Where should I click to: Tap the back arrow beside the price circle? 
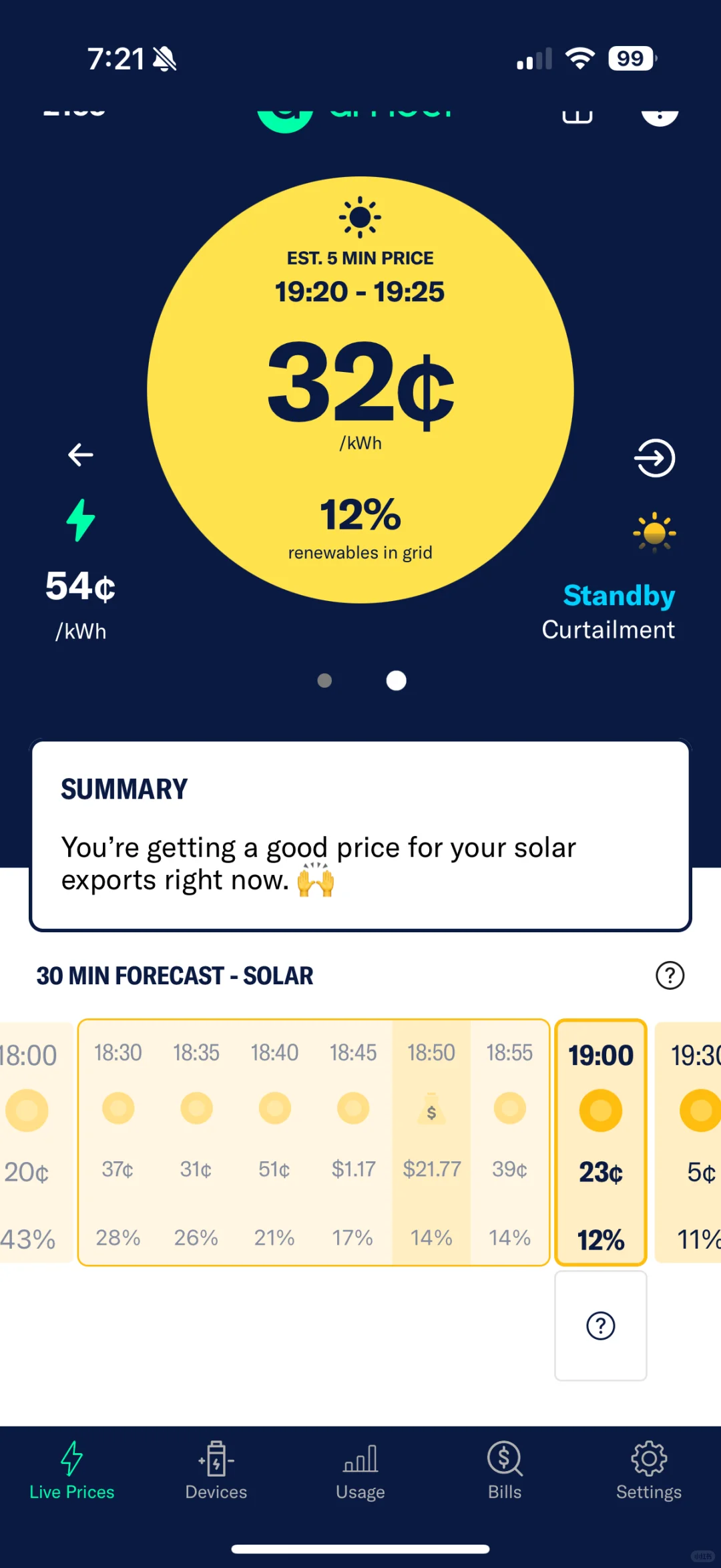(80, 455)
